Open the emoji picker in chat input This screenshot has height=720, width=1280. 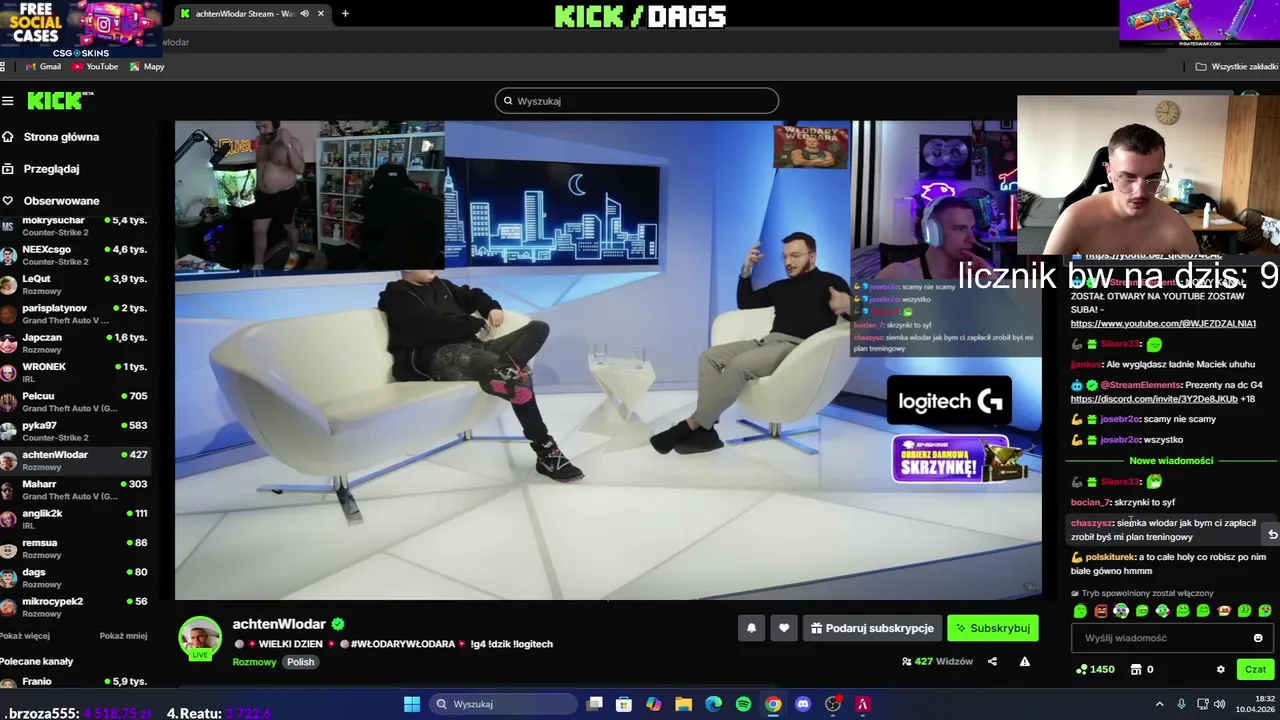pyautogui.click(x=1258, y=638)
